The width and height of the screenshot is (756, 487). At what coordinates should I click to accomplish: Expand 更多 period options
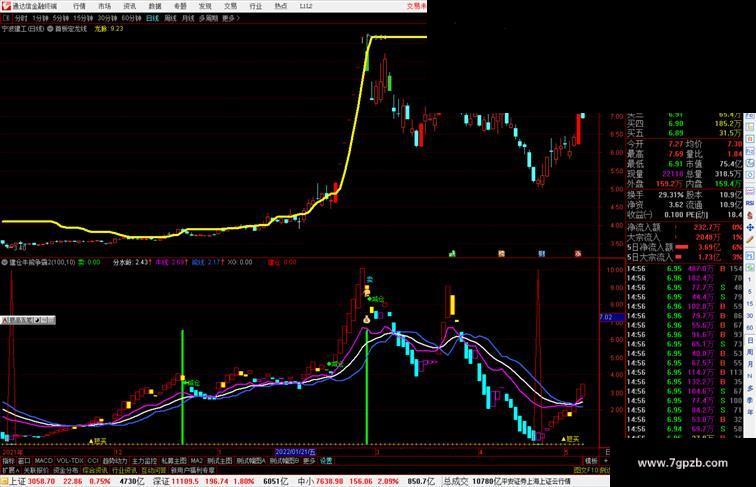pyautogui.click(x=231, y=18)
